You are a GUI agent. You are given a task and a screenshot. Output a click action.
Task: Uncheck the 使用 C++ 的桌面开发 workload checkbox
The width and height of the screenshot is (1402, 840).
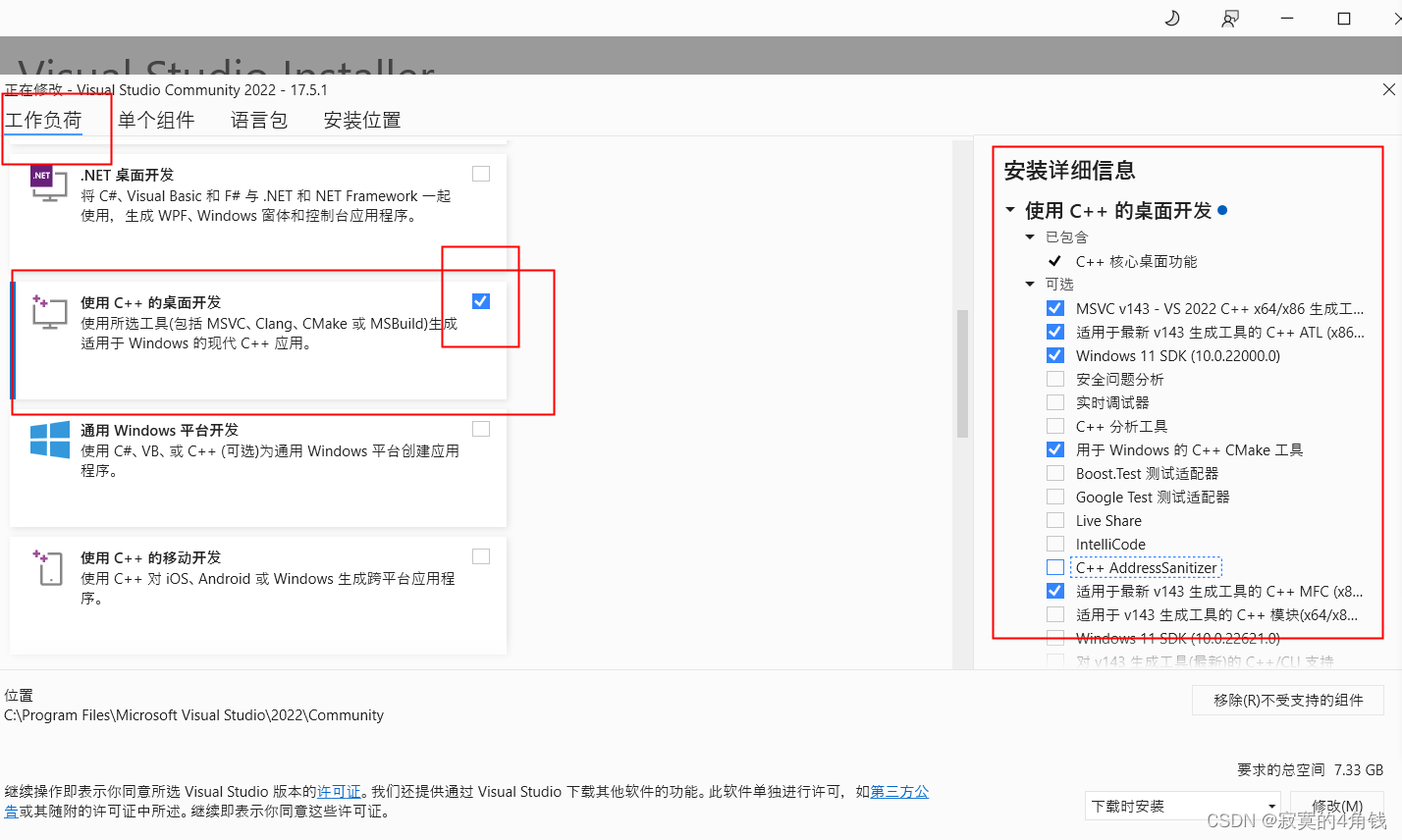481,301
